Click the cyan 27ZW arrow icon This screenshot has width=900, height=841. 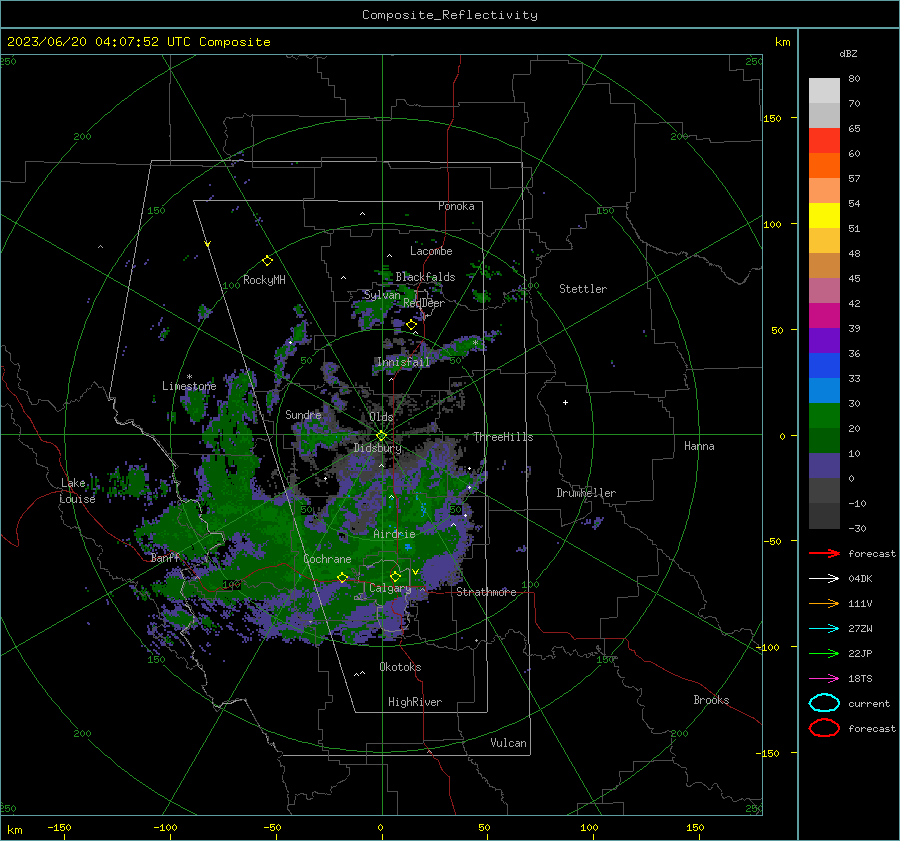click(824, 629)
